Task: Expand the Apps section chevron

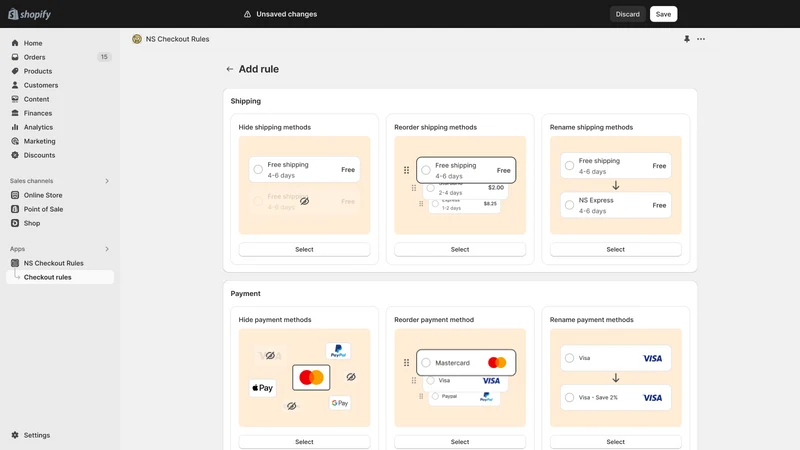Action: click(x=107, y=249)
